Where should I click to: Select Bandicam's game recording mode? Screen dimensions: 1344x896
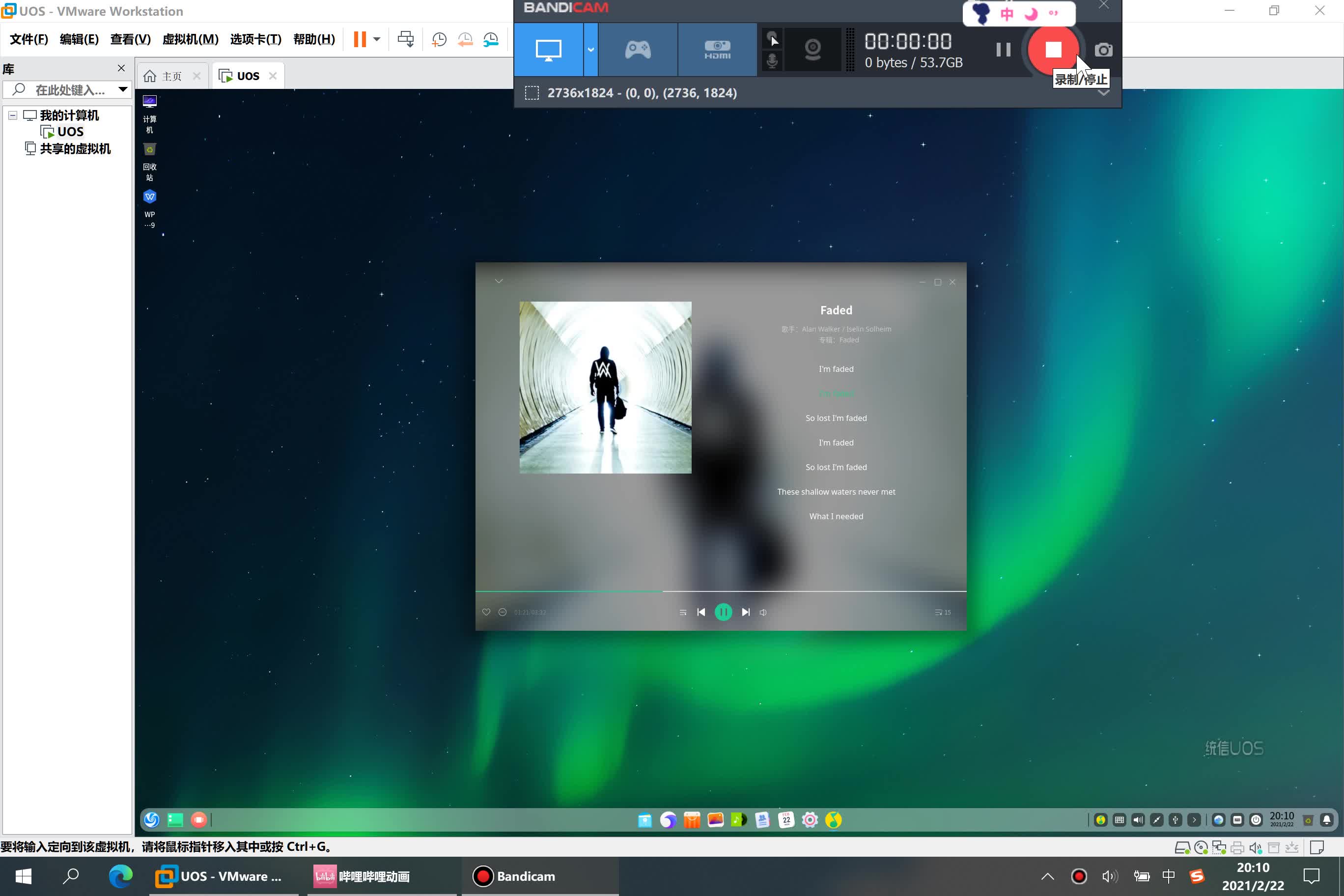pos(637,50)
